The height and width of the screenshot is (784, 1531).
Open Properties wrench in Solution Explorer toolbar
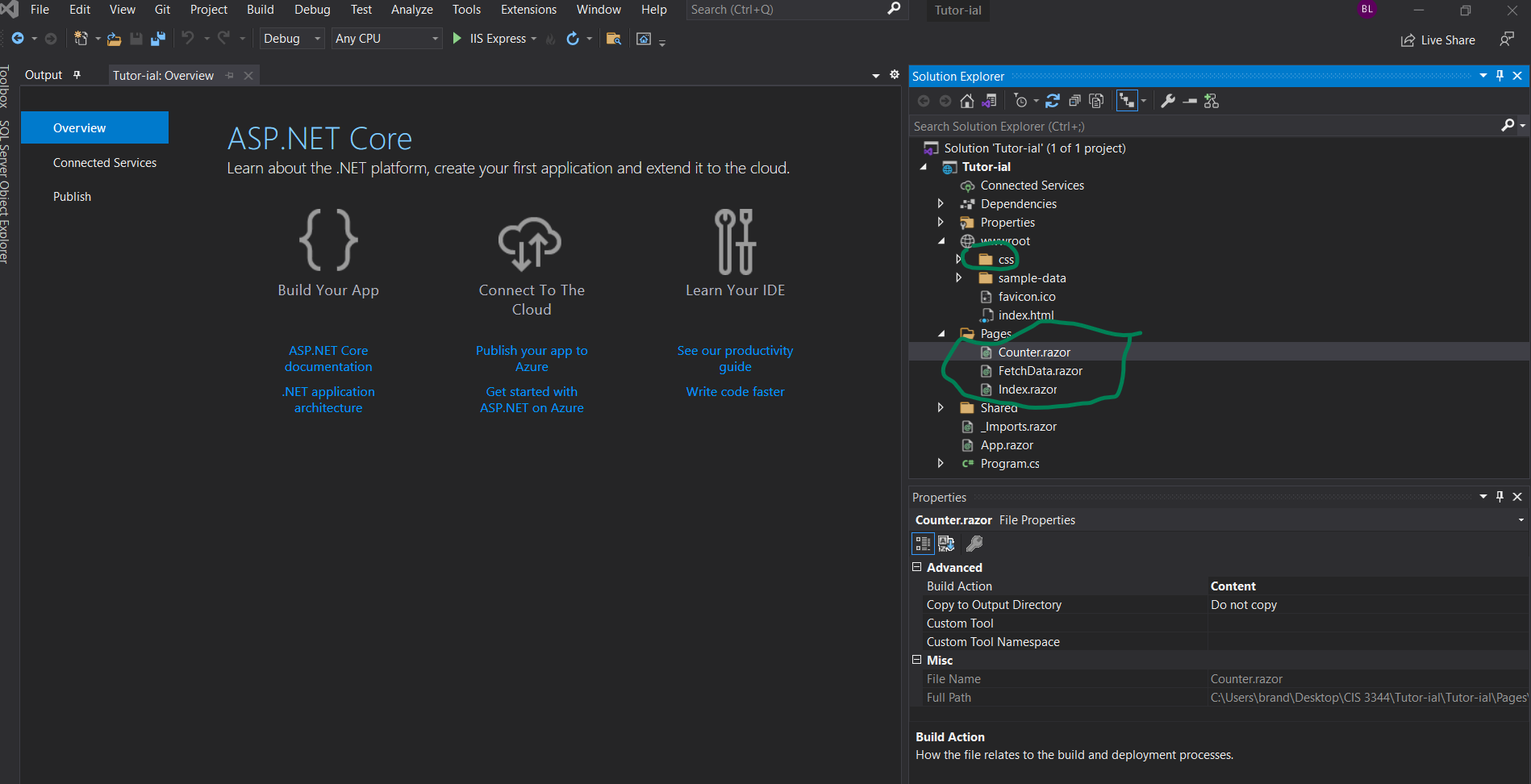coord(1168,101)
